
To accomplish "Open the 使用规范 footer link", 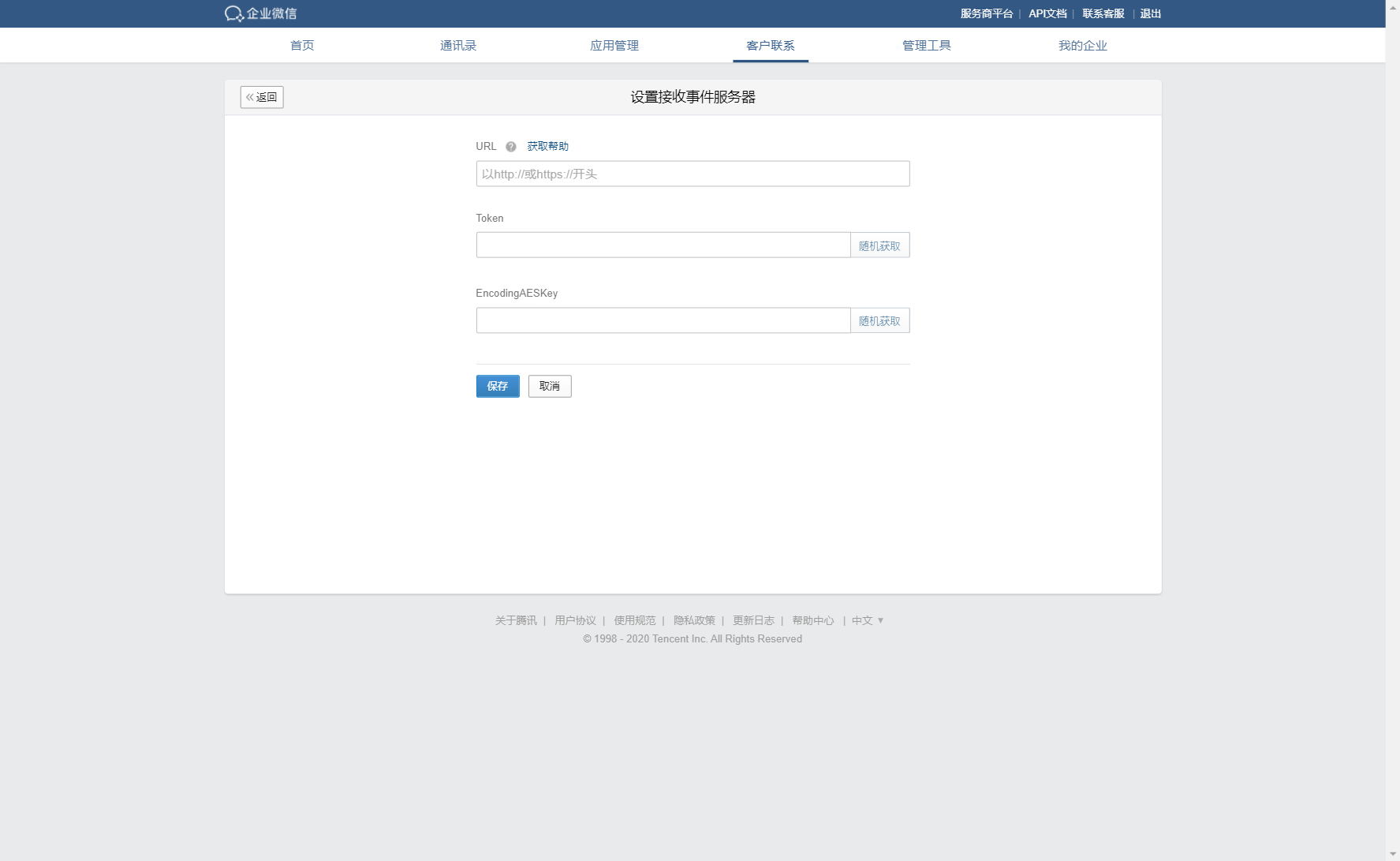I will tap(635, 620).
